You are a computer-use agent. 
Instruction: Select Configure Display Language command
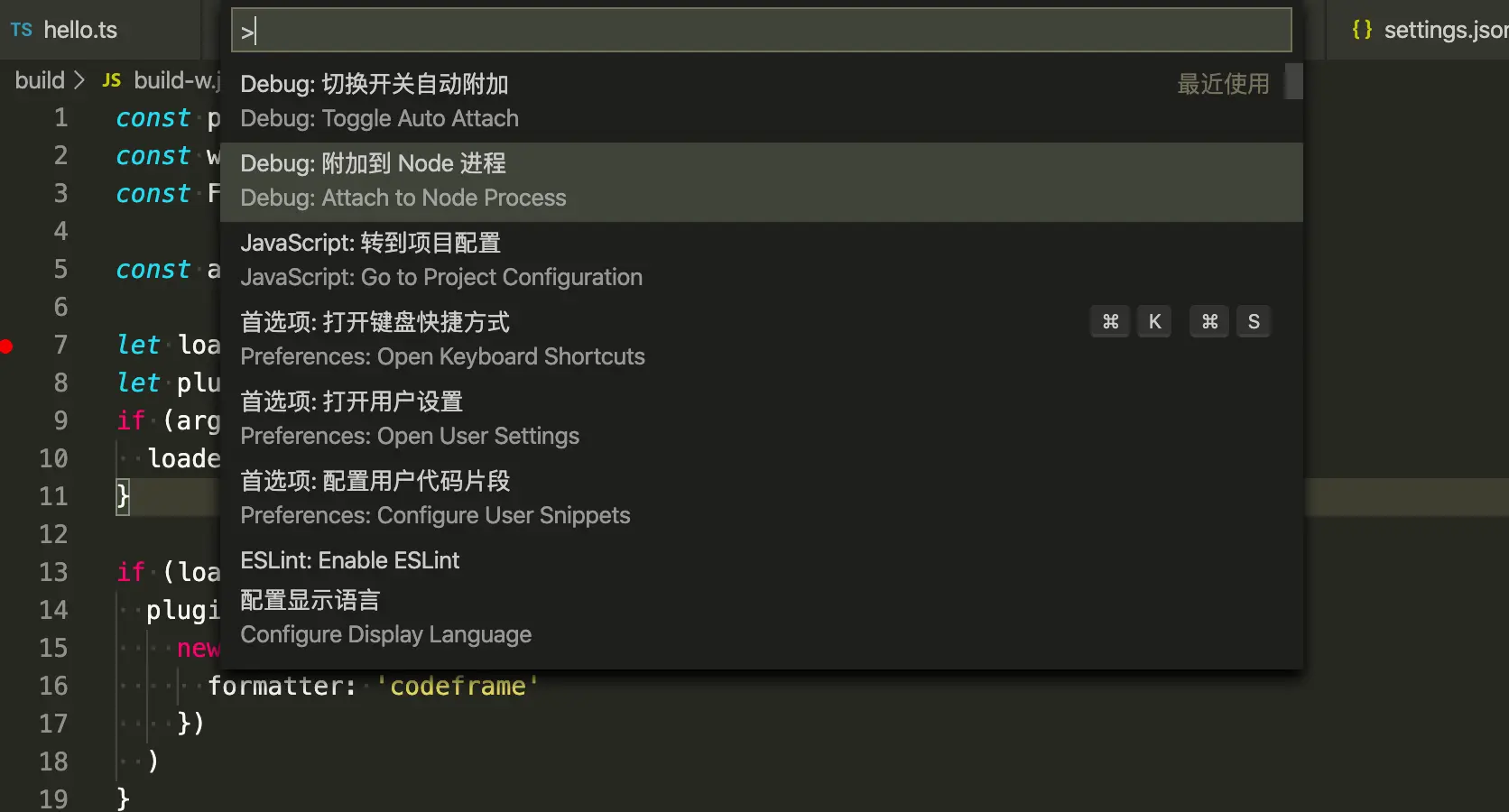tap(761, 618)
